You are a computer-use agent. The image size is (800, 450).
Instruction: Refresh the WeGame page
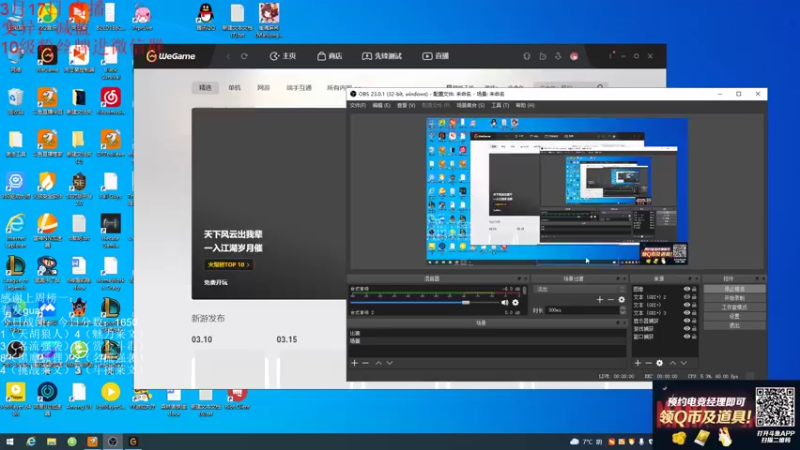click(244, 56)
